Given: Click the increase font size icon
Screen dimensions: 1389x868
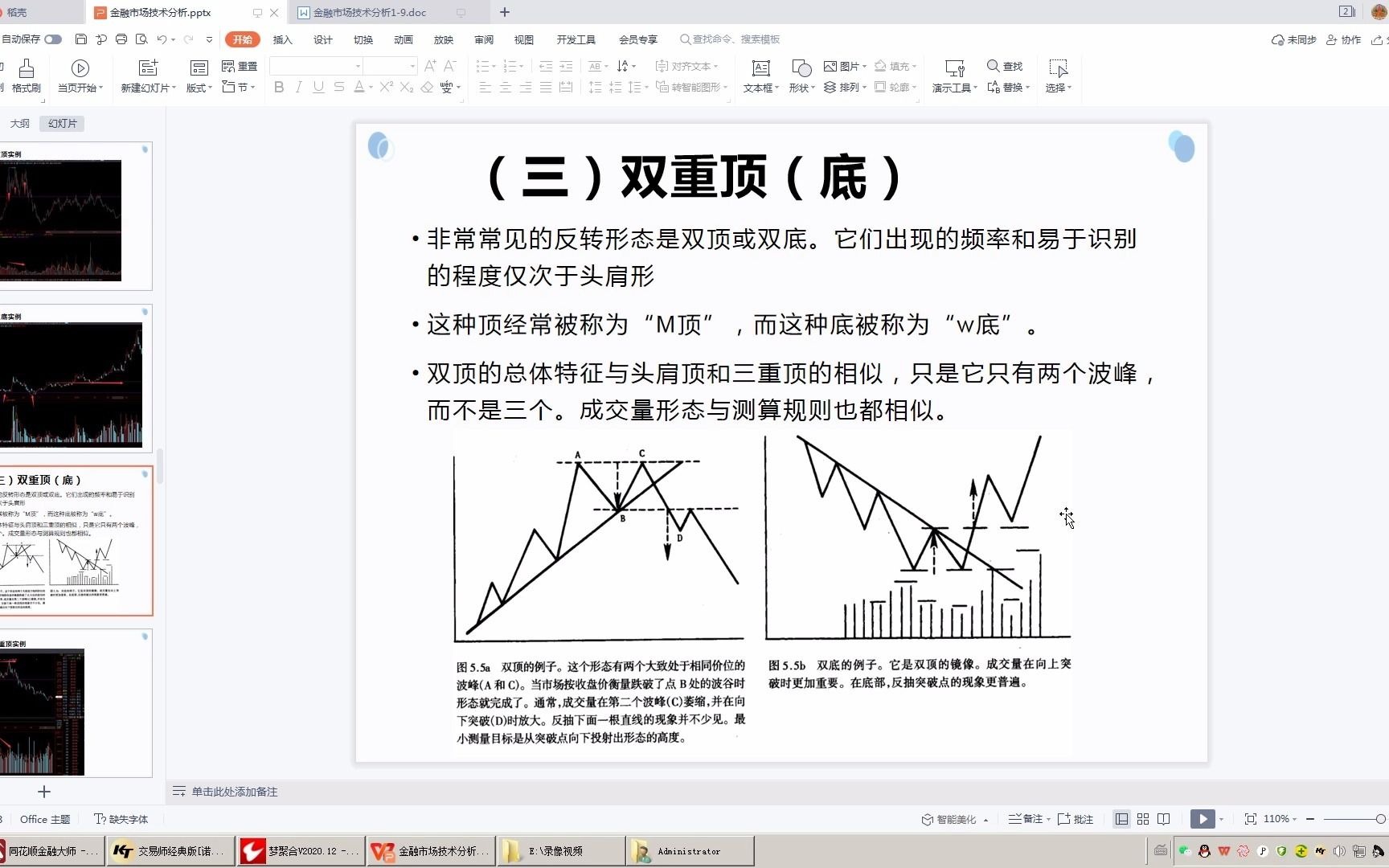Looking at the screenshot, I should (430, 66).
